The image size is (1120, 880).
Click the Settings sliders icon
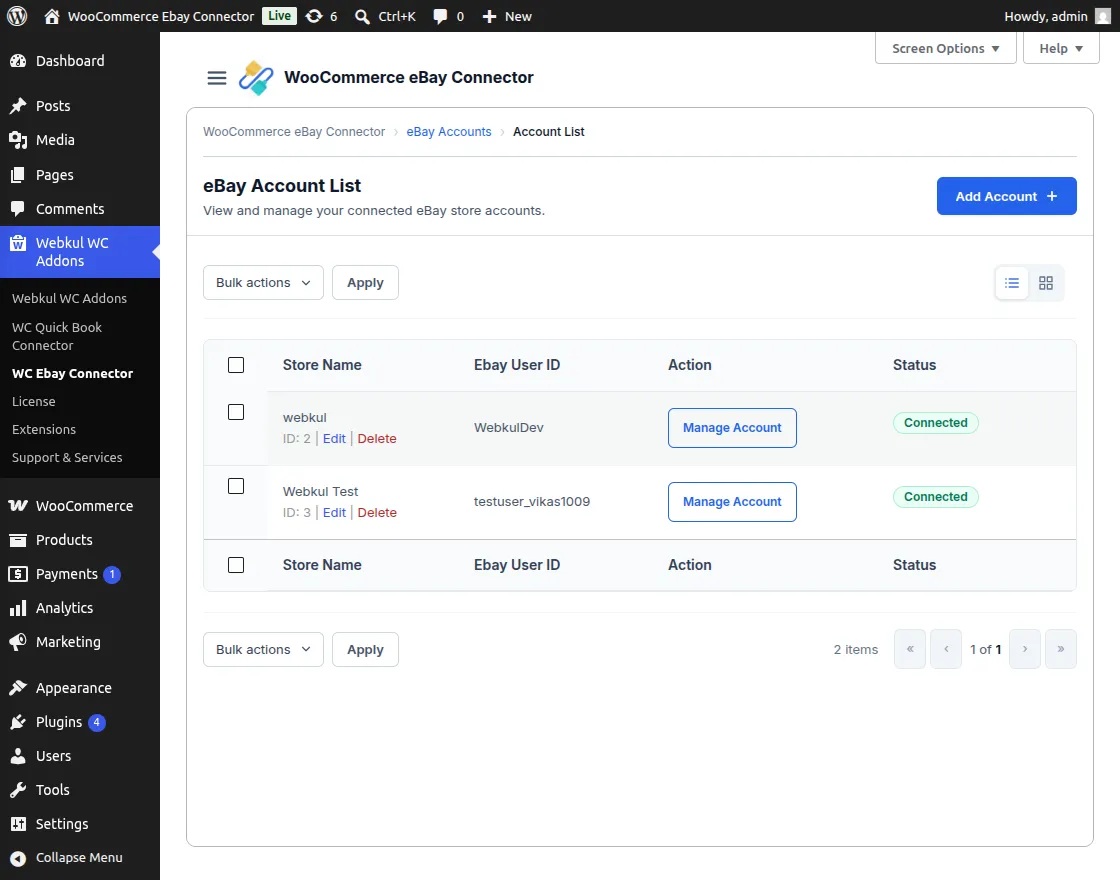coord(18,824)
